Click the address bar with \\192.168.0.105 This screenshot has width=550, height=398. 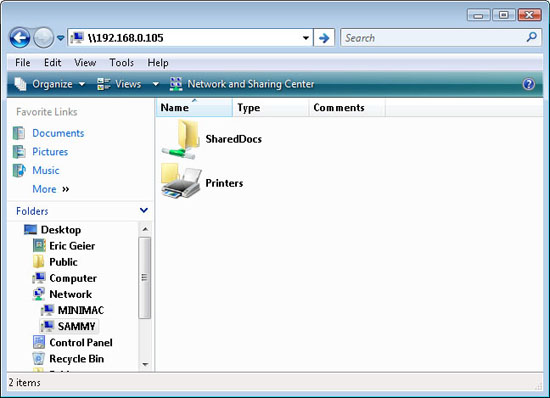coord(190,38)
